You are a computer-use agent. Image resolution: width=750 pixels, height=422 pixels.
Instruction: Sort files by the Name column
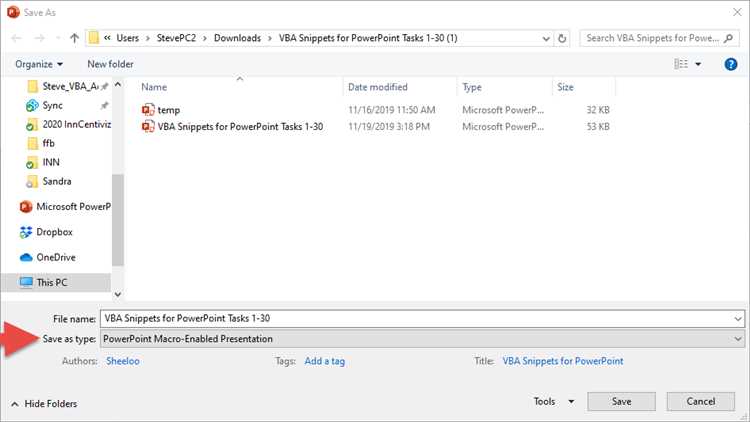point(154,87)
